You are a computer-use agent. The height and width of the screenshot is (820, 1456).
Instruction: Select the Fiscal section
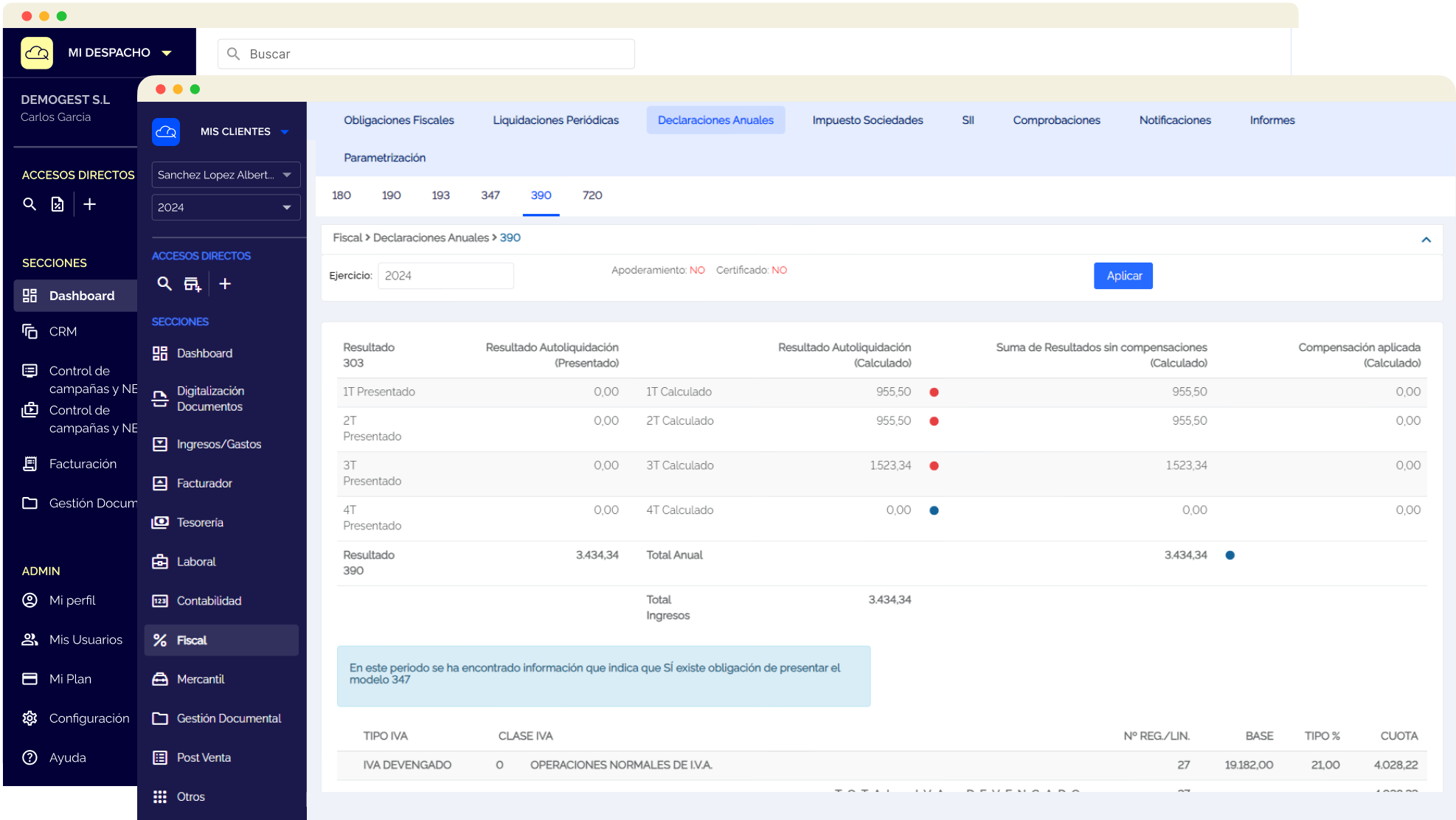pos(221,640)
